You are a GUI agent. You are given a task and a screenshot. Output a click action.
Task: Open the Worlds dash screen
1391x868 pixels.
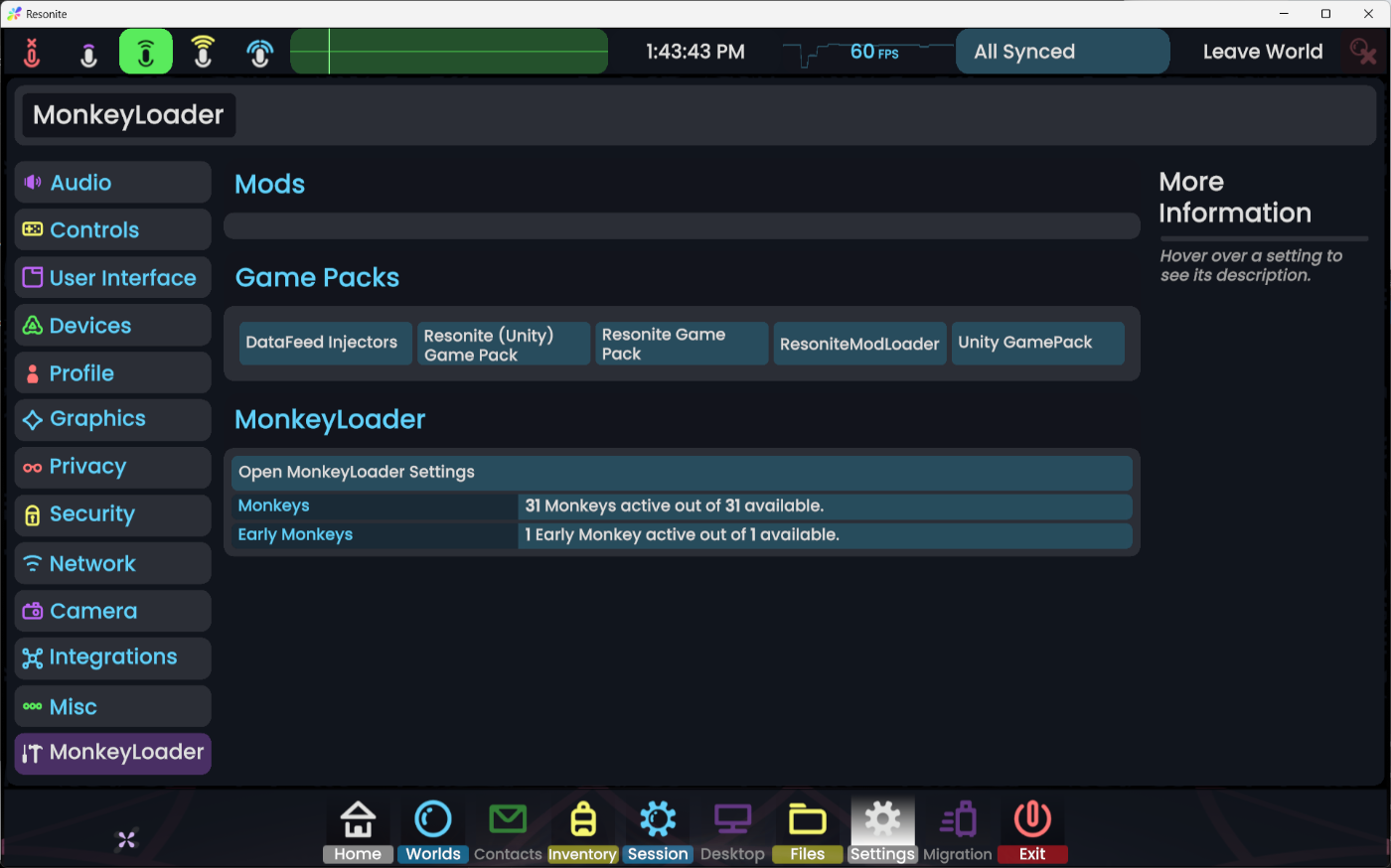pyautogui.click(x=433, y=831)
